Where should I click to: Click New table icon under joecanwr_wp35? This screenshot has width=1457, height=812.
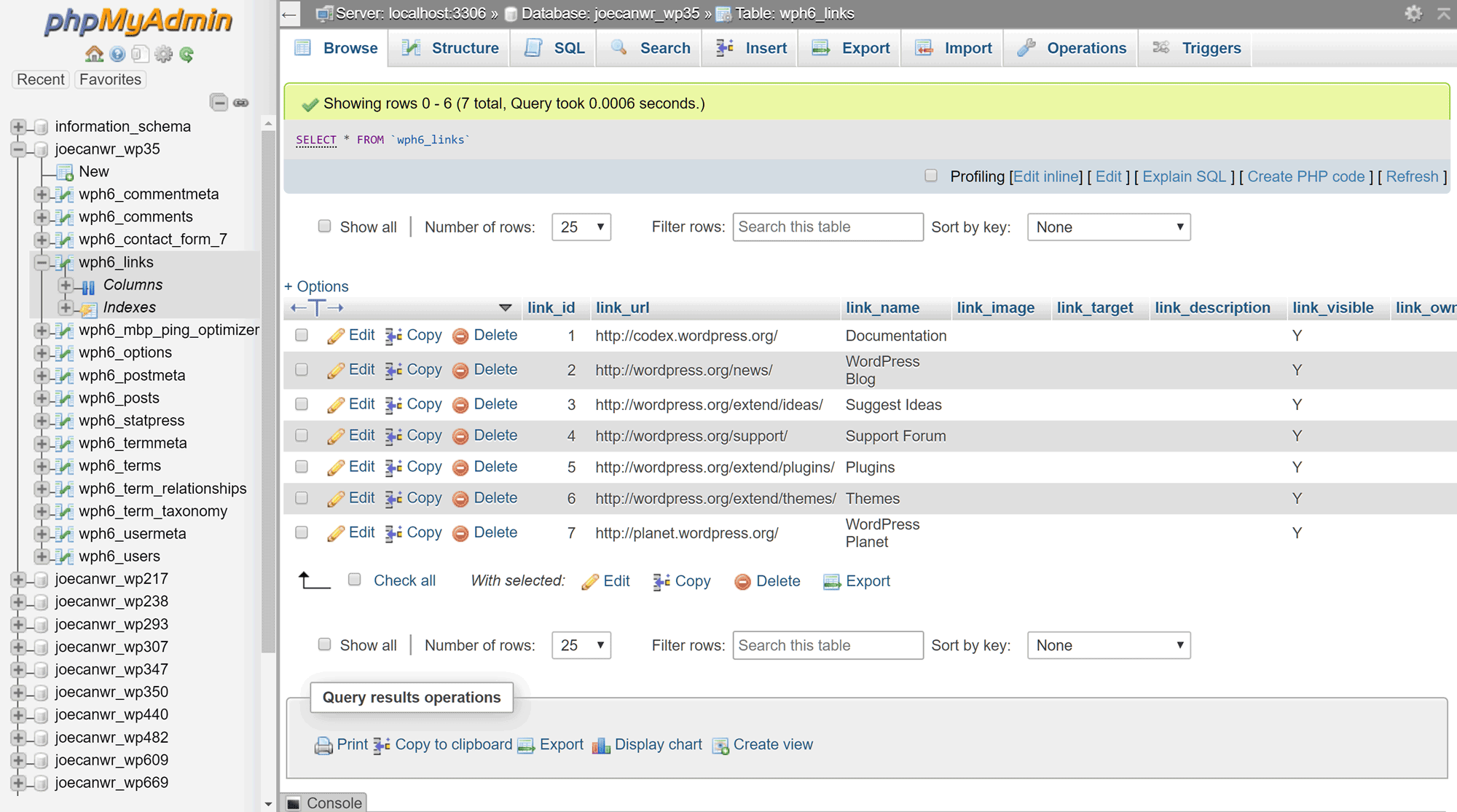coord(65,172)
